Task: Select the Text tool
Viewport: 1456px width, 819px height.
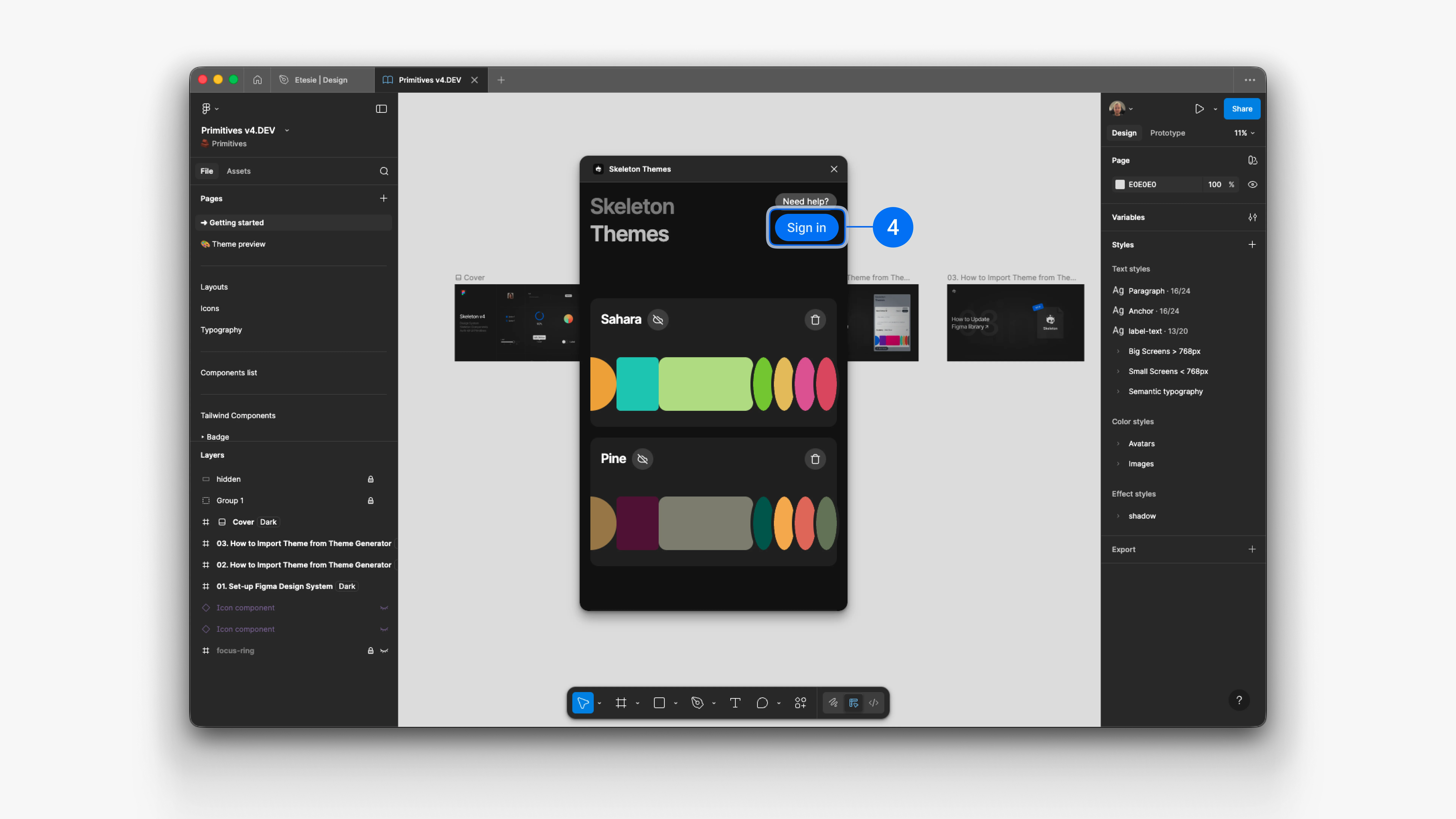Action: pos(735,703)
